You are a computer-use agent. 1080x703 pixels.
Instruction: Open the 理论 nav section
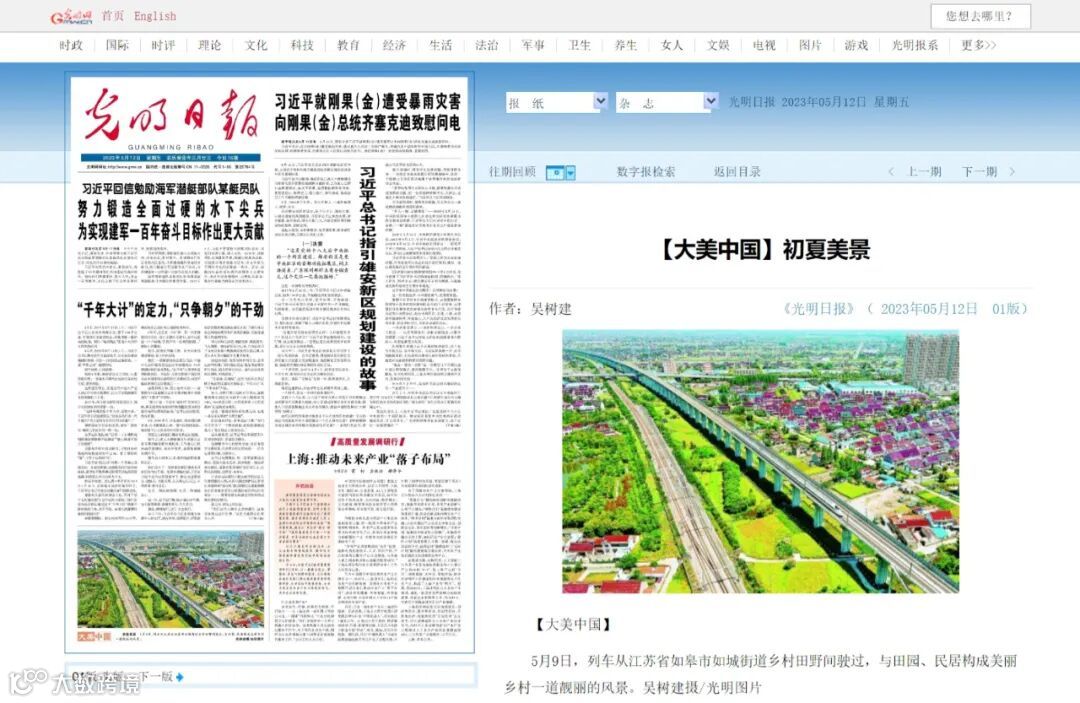pos(209,45)
